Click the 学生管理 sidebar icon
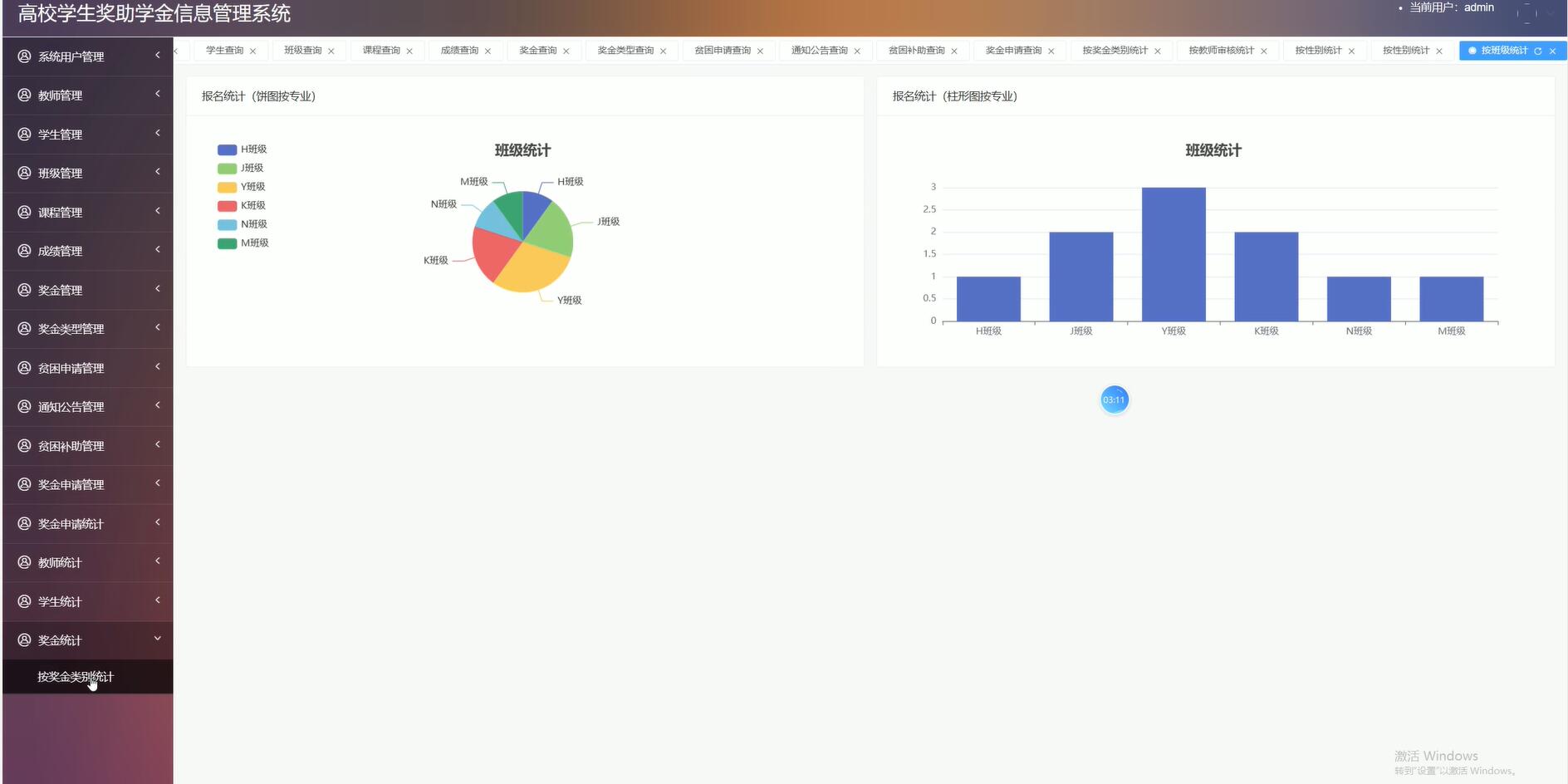The width and height of the screenshot is (1568, 784). coord(22,134)
